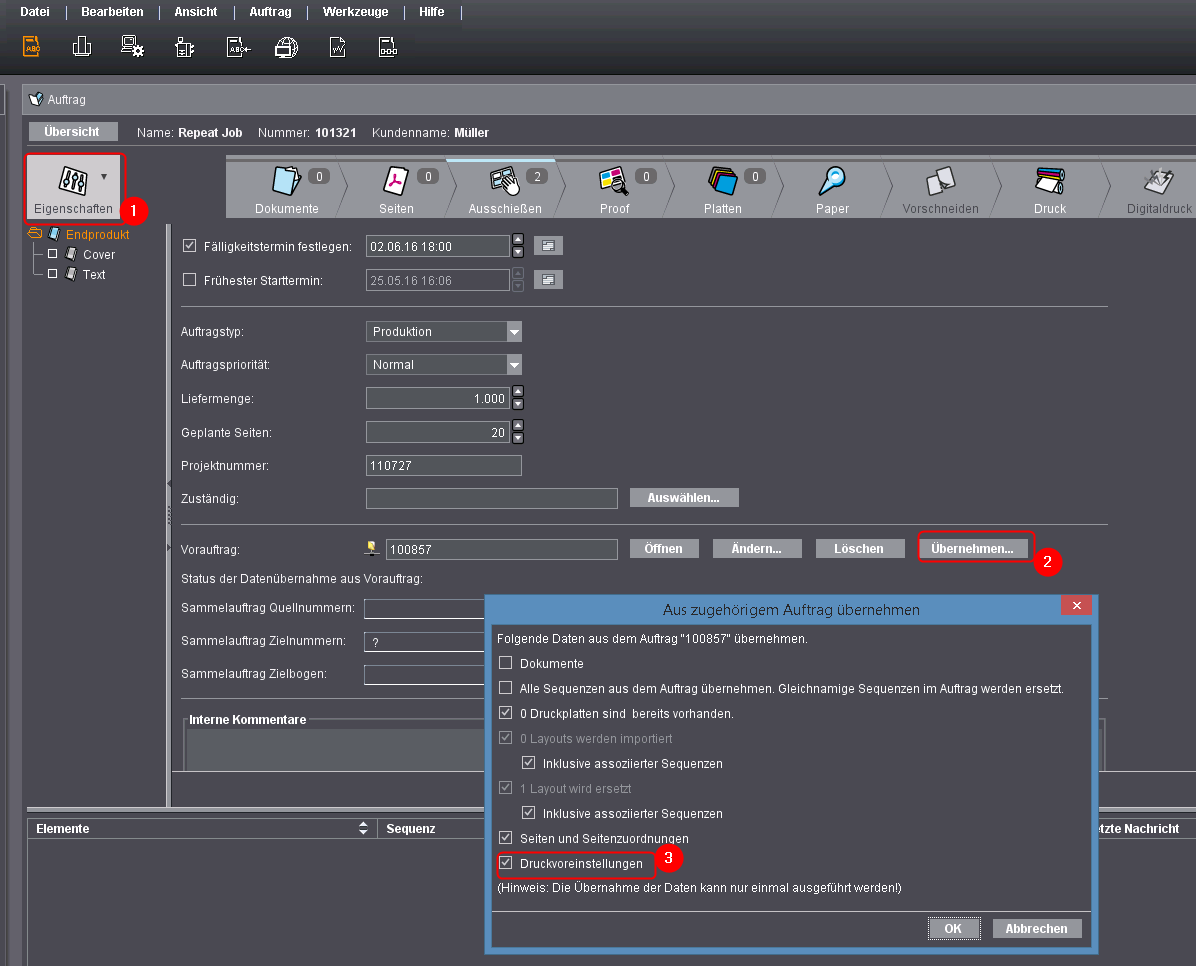The image size is (1196, 966).
Task: Click the document ABC arrow toolbar icon
Action: (x=238, y=47)
